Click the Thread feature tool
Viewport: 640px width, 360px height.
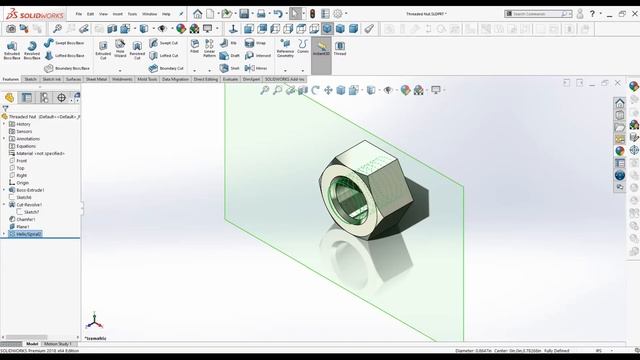tap(340, 48)
